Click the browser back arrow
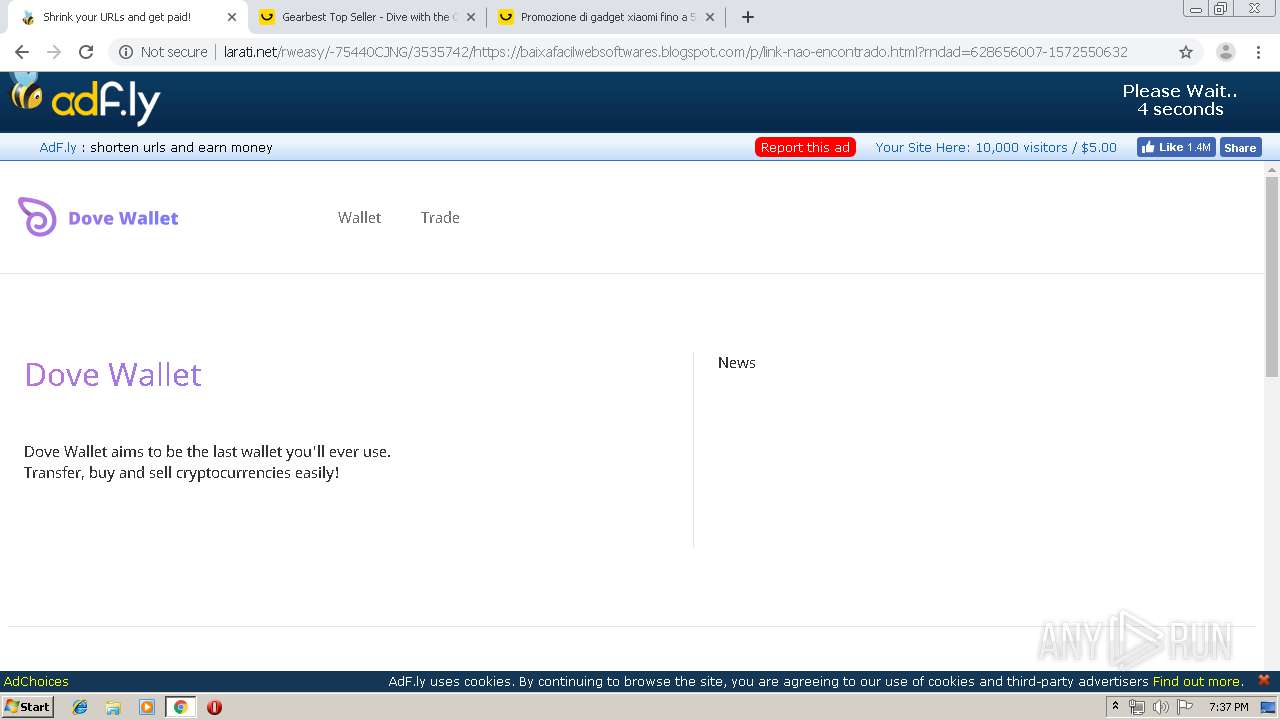The image size is (1280, 720). pyautogui.click(x=22, y=52)
